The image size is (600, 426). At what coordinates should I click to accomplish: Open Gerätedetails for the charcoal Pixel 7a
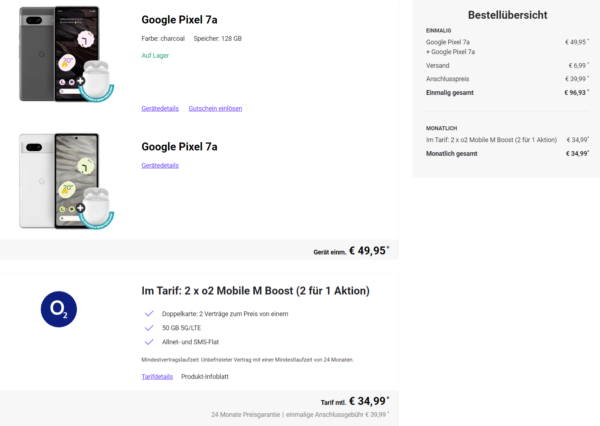pos(160,108)
